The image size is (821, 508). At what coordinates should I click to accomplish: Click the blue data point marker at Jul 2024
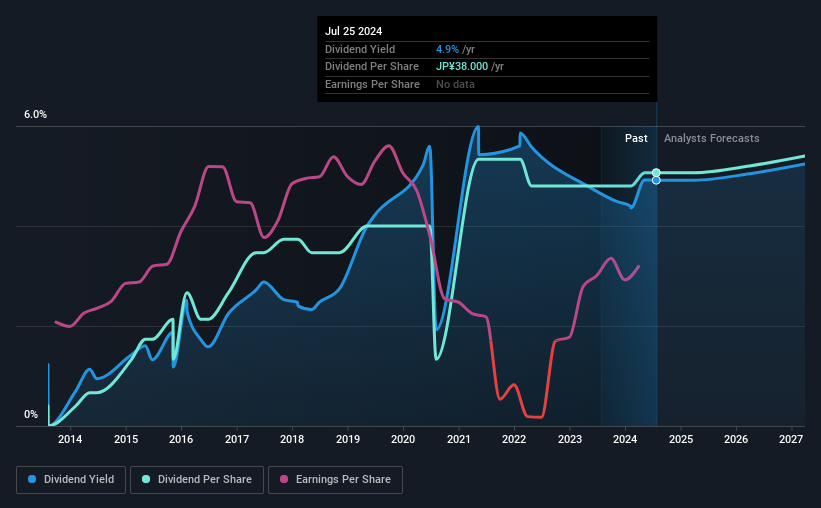656,181
